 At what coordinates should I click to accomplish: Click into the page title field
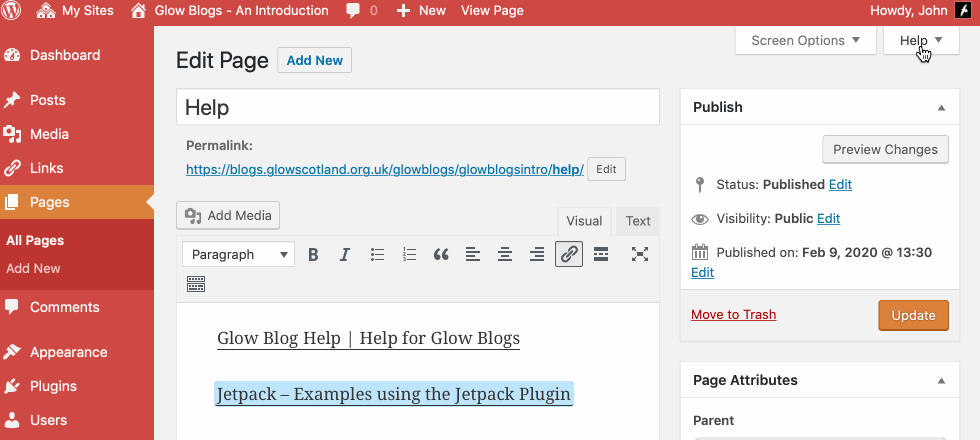(x=418, y=108)
